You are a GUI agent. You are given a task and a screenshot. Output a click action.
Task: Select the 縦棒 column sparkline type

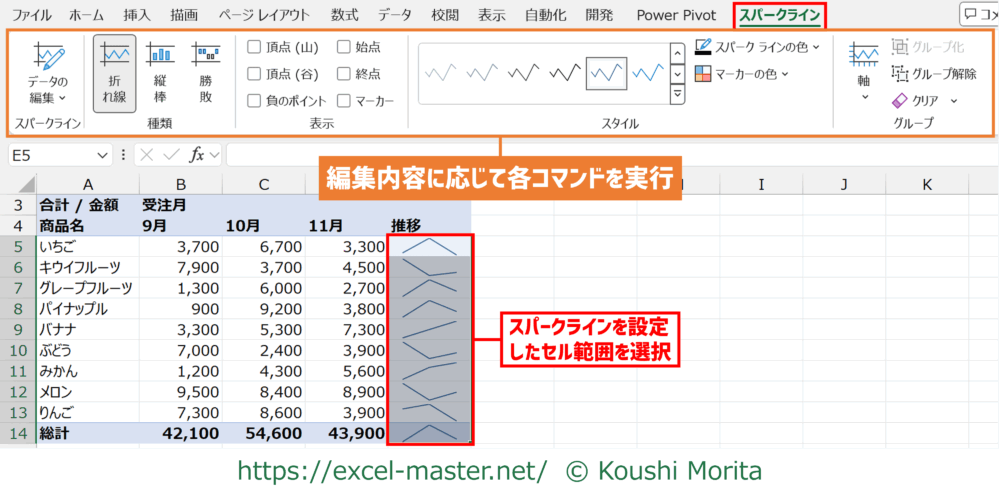click(x=160, y=73)
